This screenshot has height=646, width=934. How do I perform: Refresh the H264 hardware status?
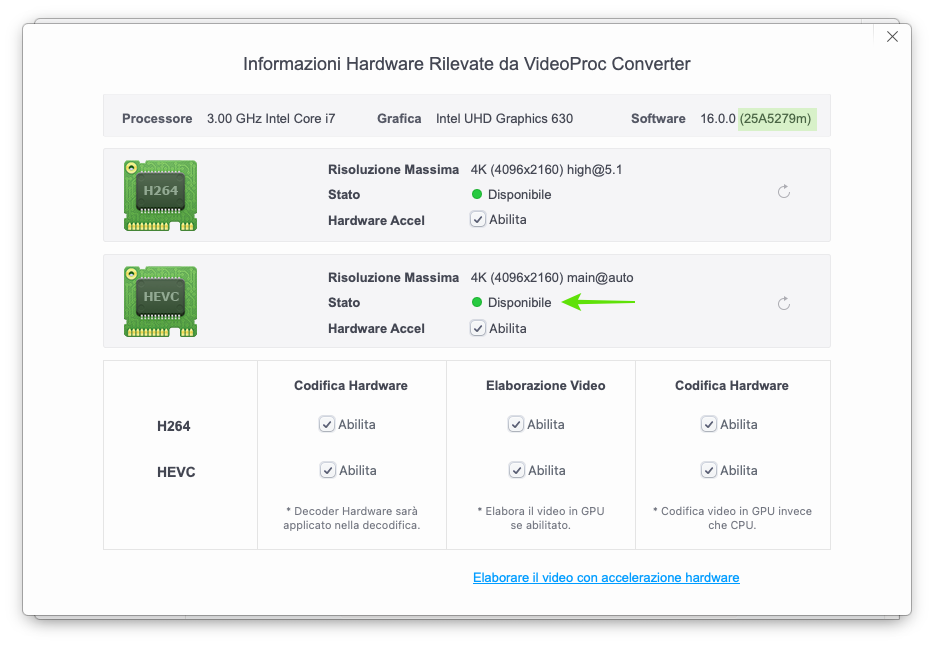[x=784, y=191]
